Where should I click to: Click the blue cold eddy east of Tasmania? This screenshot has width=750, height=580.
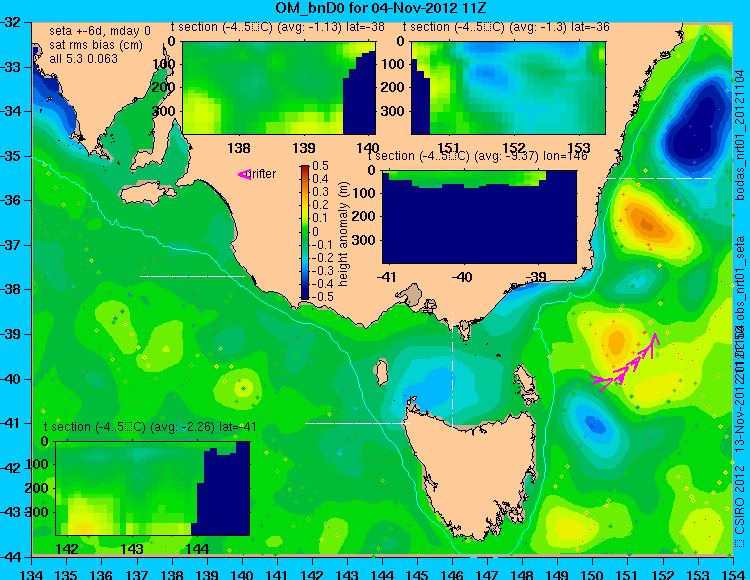(596, 424)
